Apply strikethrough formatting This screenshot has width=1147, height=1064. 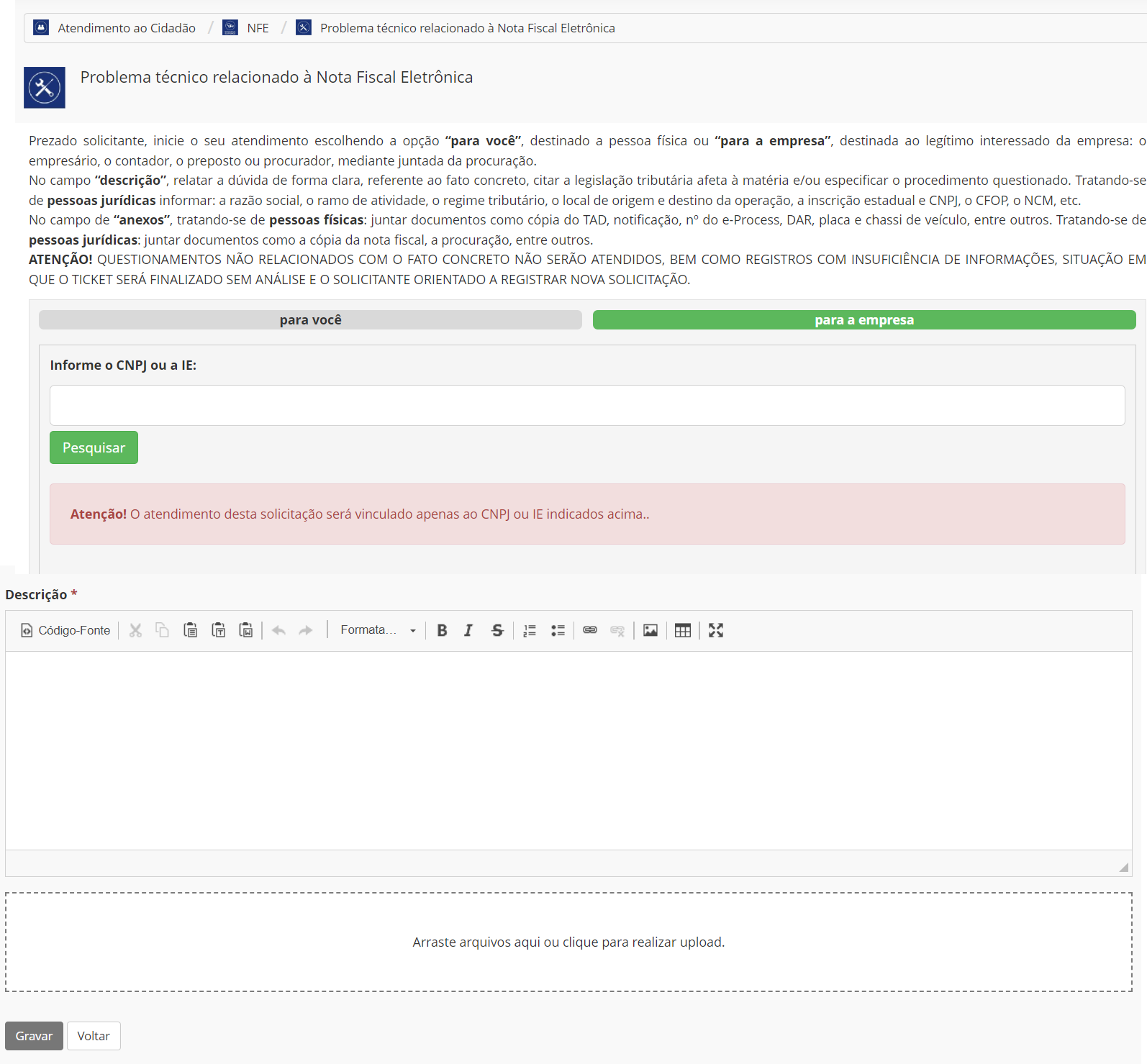click(497, 630)
